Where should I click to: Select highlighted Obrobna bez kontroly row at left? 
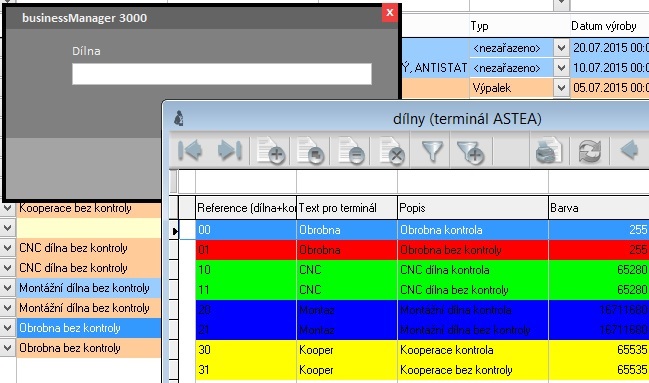click(x=89, y=328)
